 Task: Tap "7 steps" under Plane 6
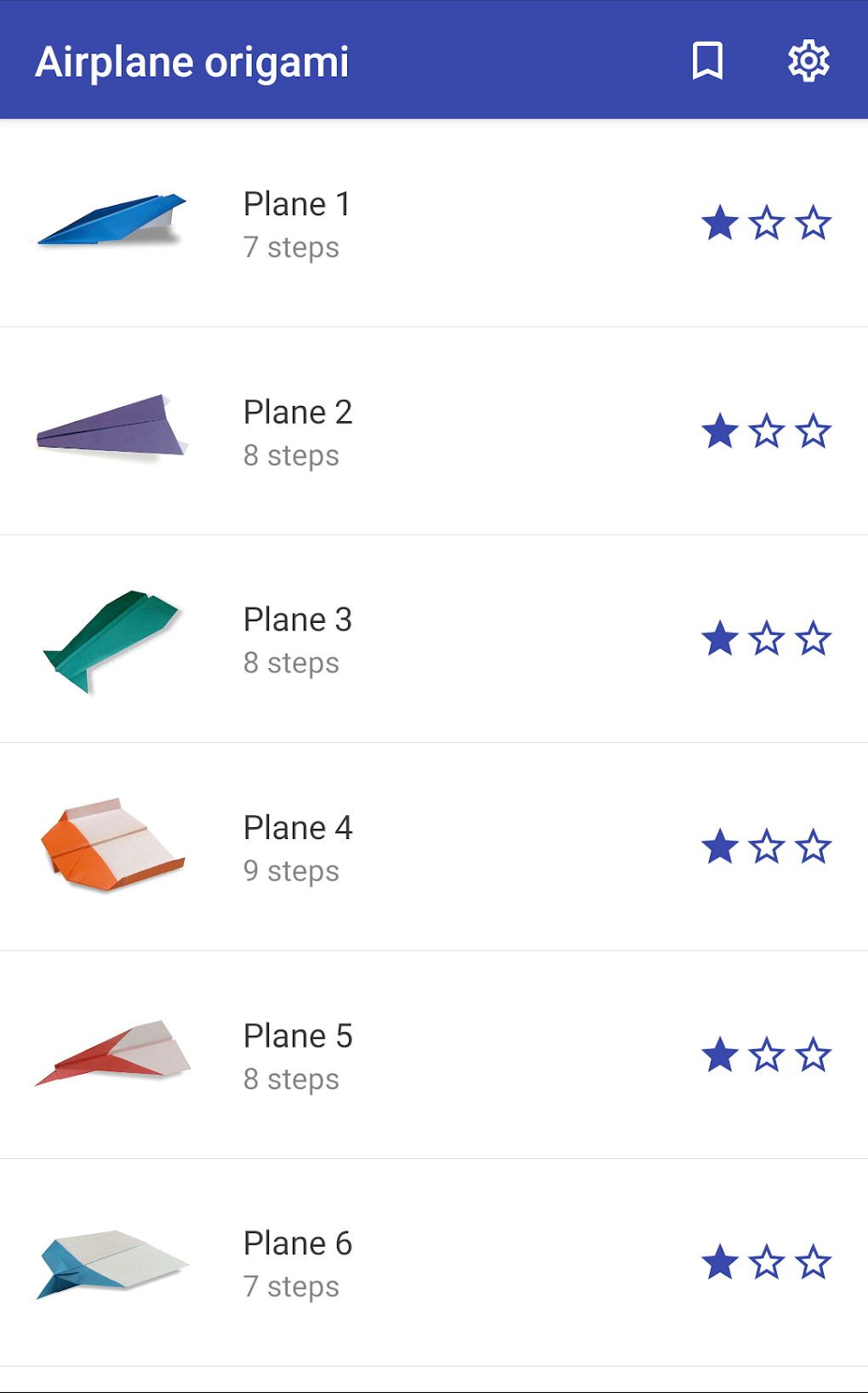(291, 1287)
